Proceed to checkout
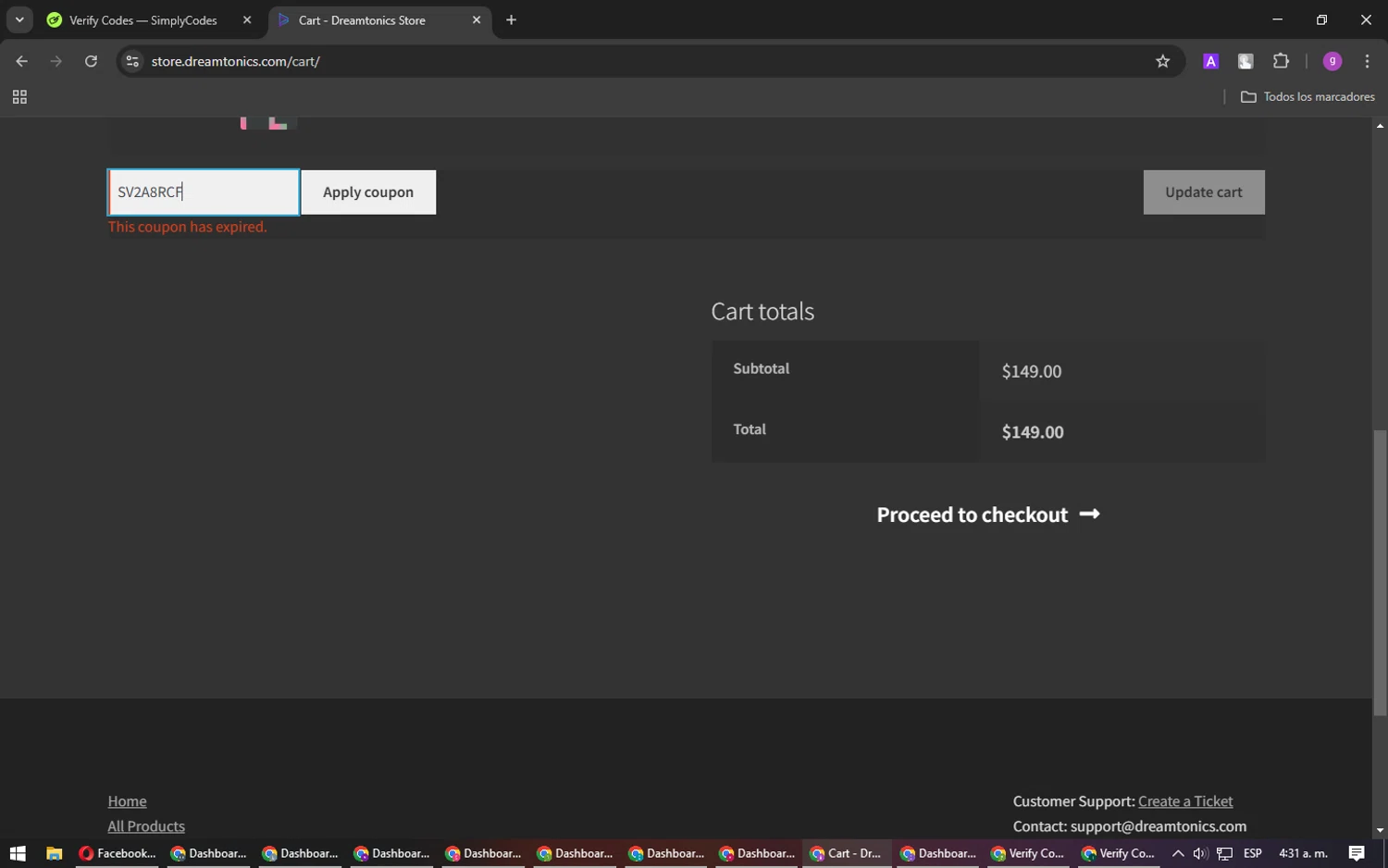The height and width of the screenshot is (868, 1388). (988, 515)
